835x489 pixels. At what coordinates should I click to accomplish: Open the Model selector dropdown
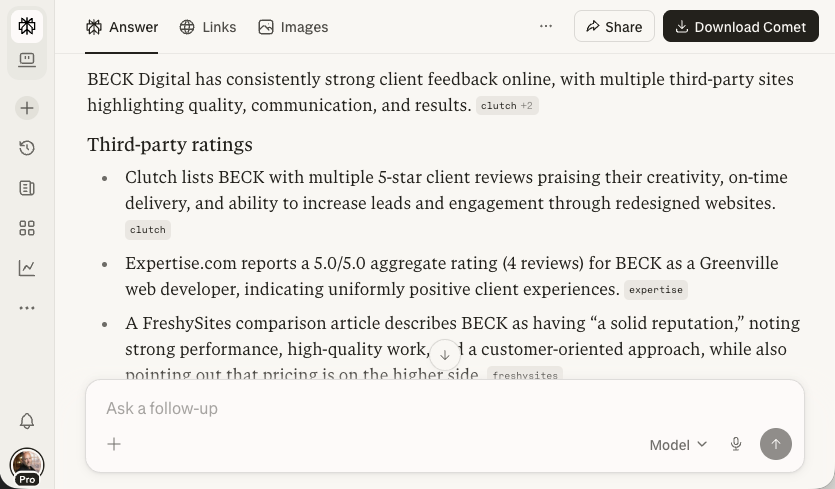pos(678,444)
